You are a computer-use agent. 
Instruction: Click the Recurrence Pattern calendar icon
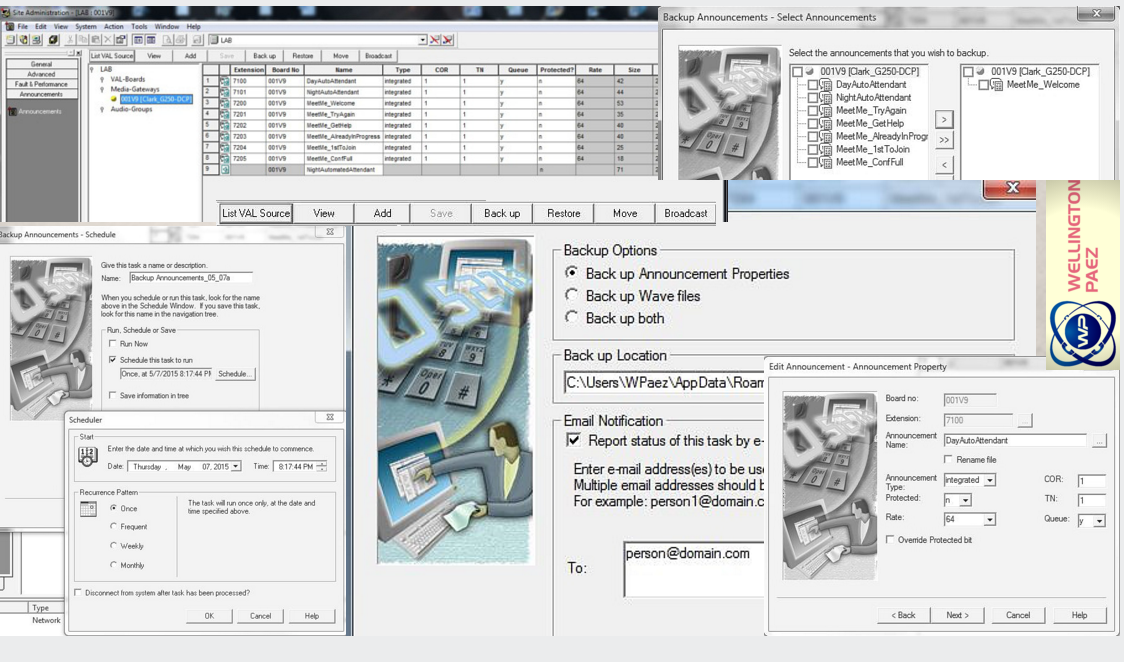pos(88,509)
